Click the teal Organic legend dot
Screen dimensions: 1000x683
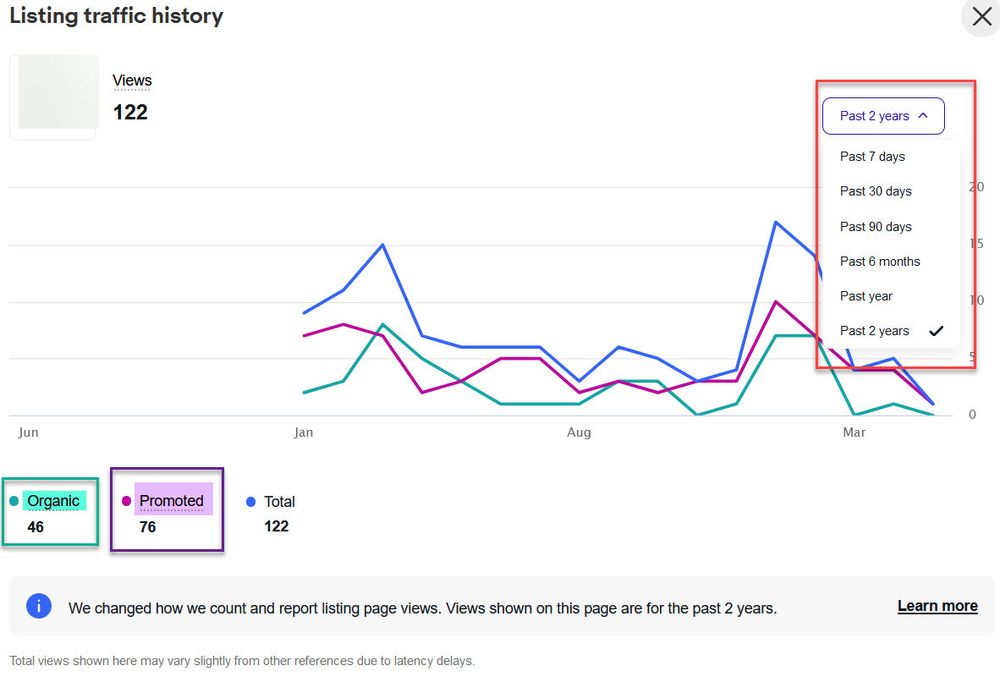12,500
